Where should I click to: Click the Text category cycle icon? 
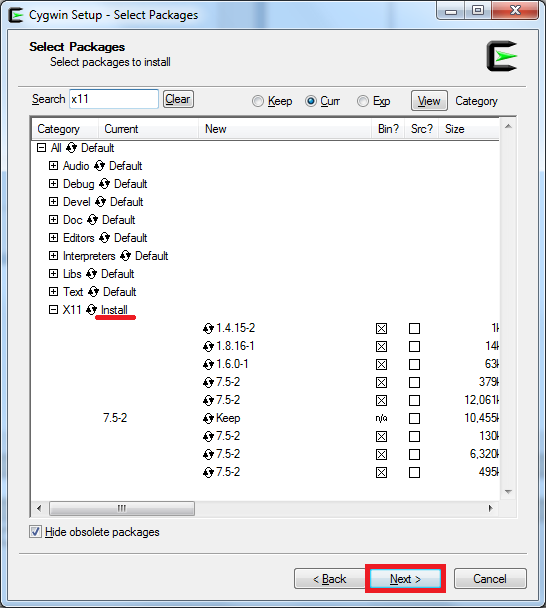(93, 292)
